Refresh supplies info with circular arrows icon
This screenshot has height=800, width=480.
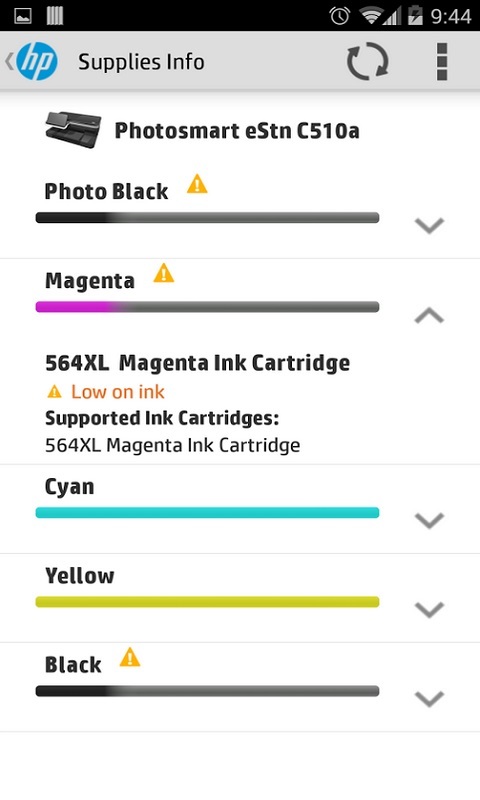point(367,61)
